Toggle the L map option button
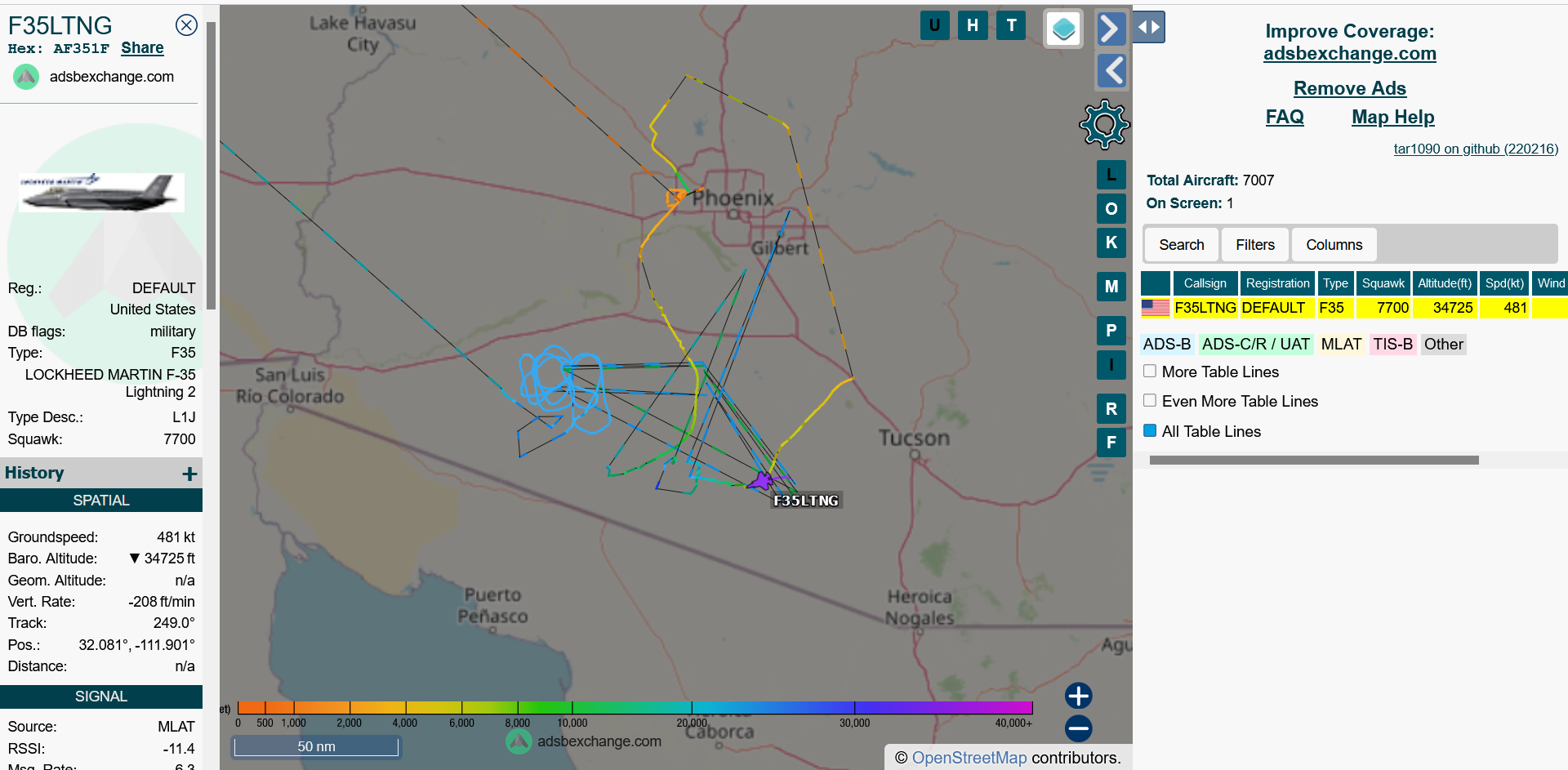1568x770 pixels. (x=1111, y=175)
